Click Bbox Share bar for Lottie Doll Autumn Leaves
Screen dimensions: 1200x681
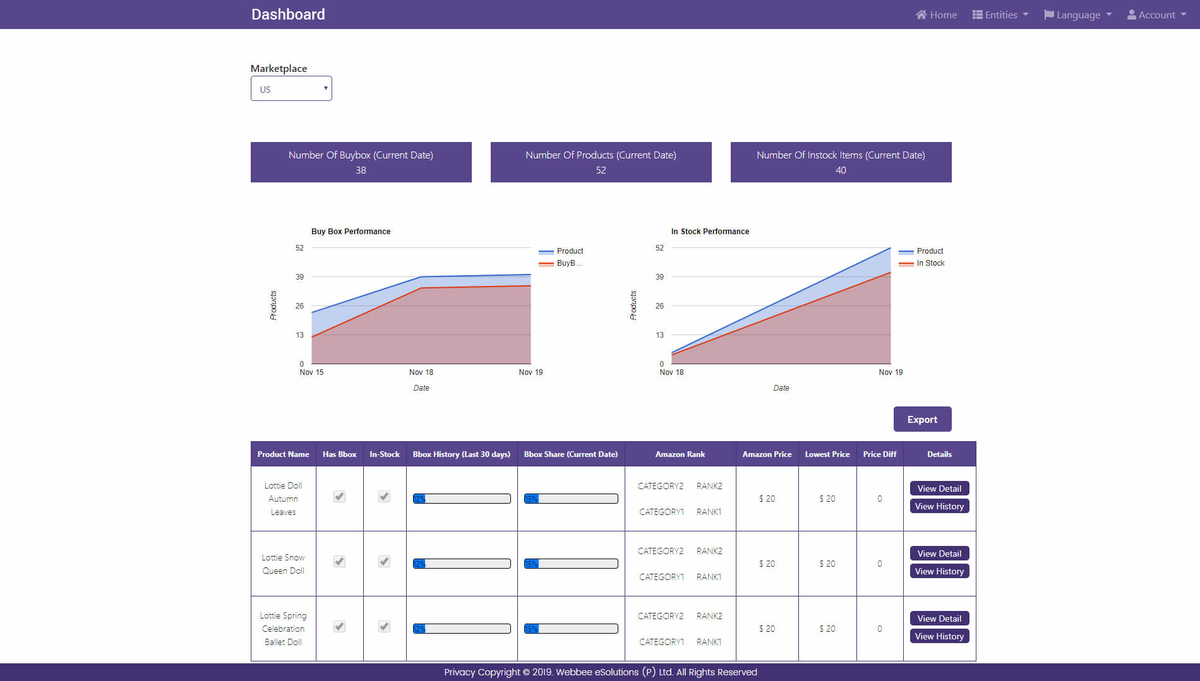click(571, 498)
